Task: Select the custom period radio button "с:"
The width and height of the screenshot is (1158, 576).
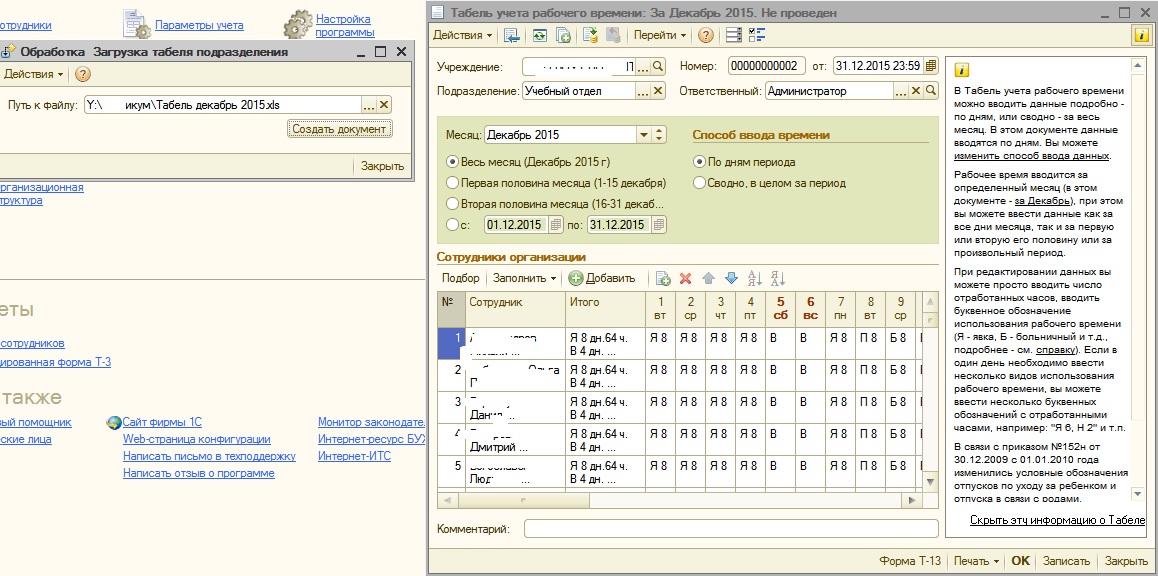Action: click(452, 224)
